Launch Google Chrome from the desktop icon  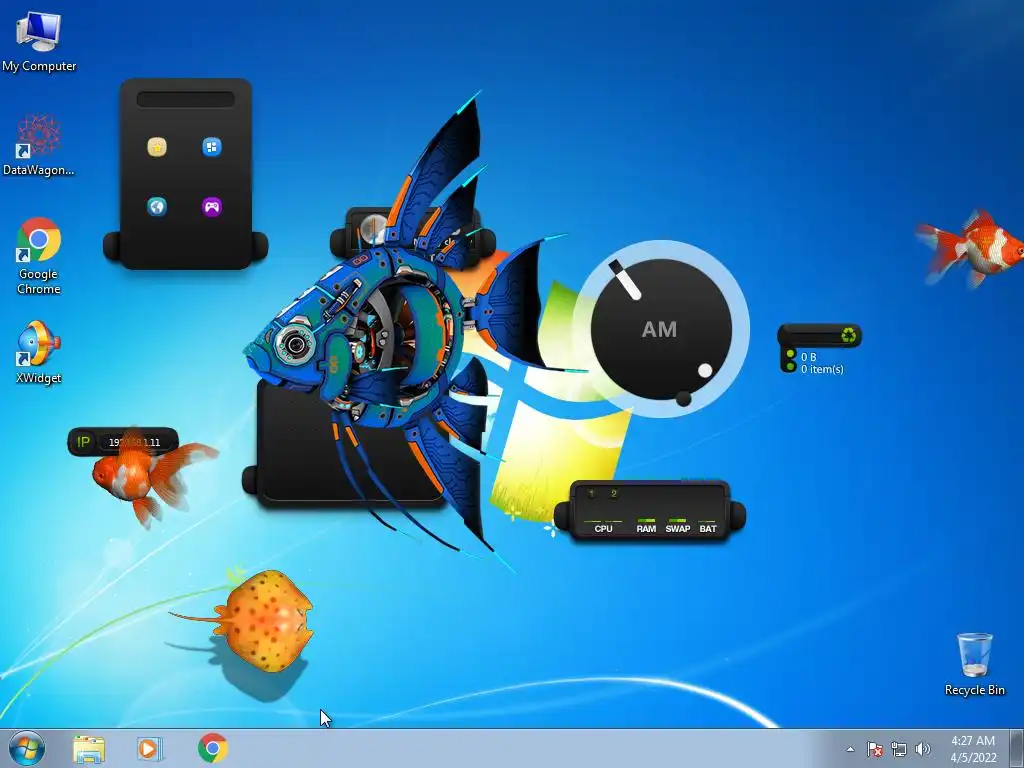[x=39, y=256]
